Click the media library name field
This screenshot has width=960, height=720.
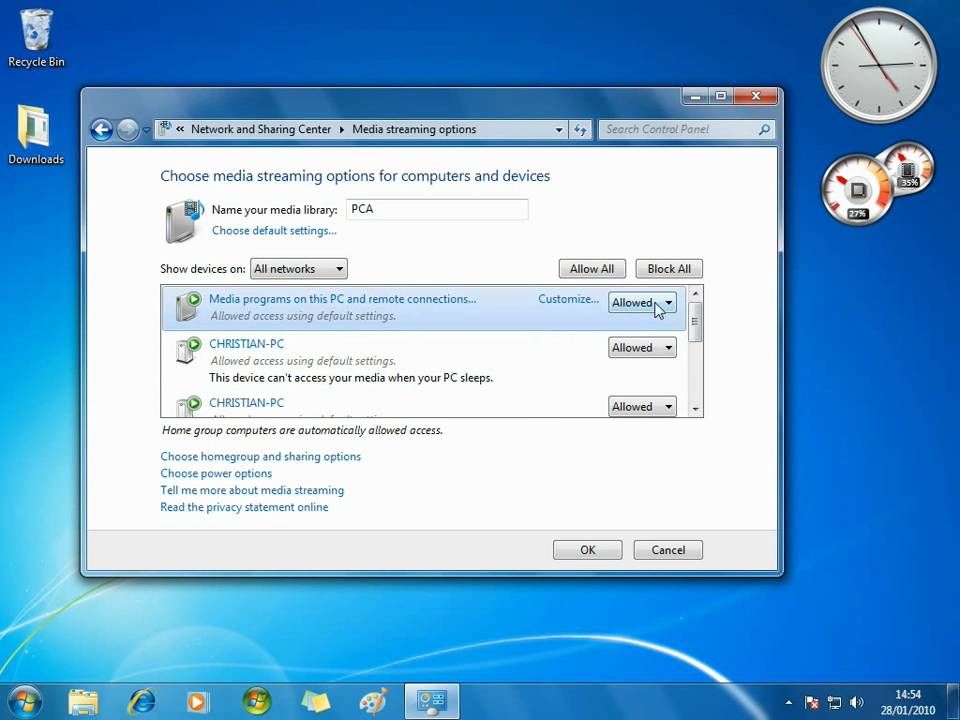pos(437,209)
